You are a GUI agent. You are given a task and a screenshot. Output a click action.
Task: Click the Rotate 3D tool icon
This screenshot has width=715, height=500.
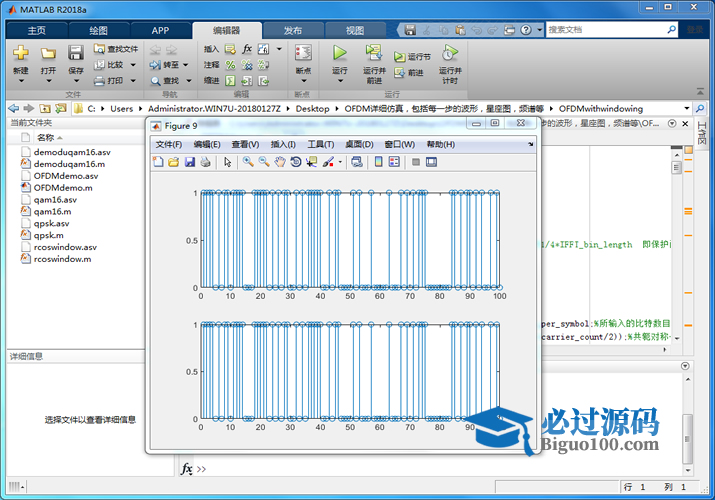pyautogui.click(x=296, y=162)
